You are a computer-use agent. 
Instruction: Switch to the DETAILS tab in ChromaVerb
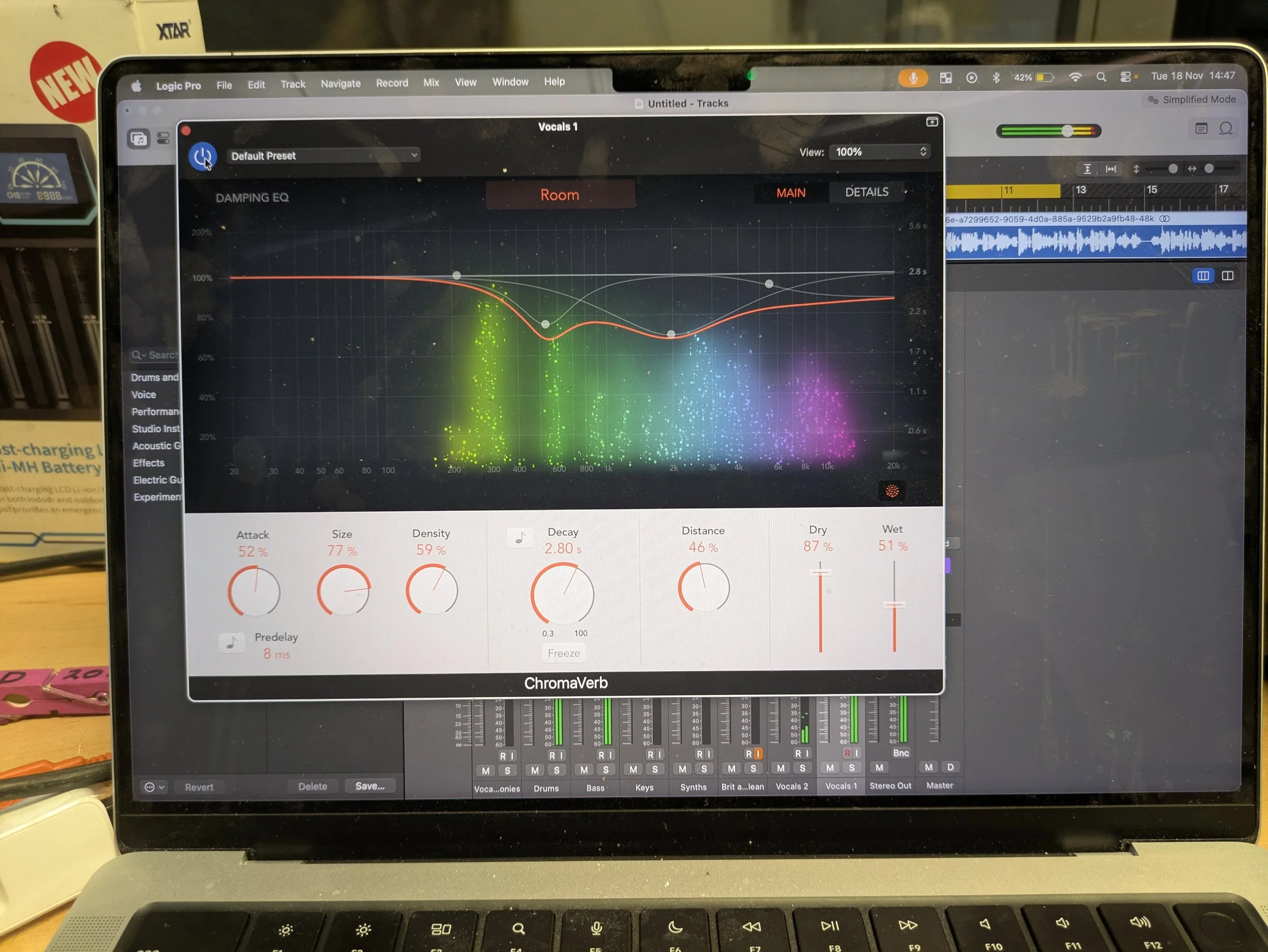[866, 192]
